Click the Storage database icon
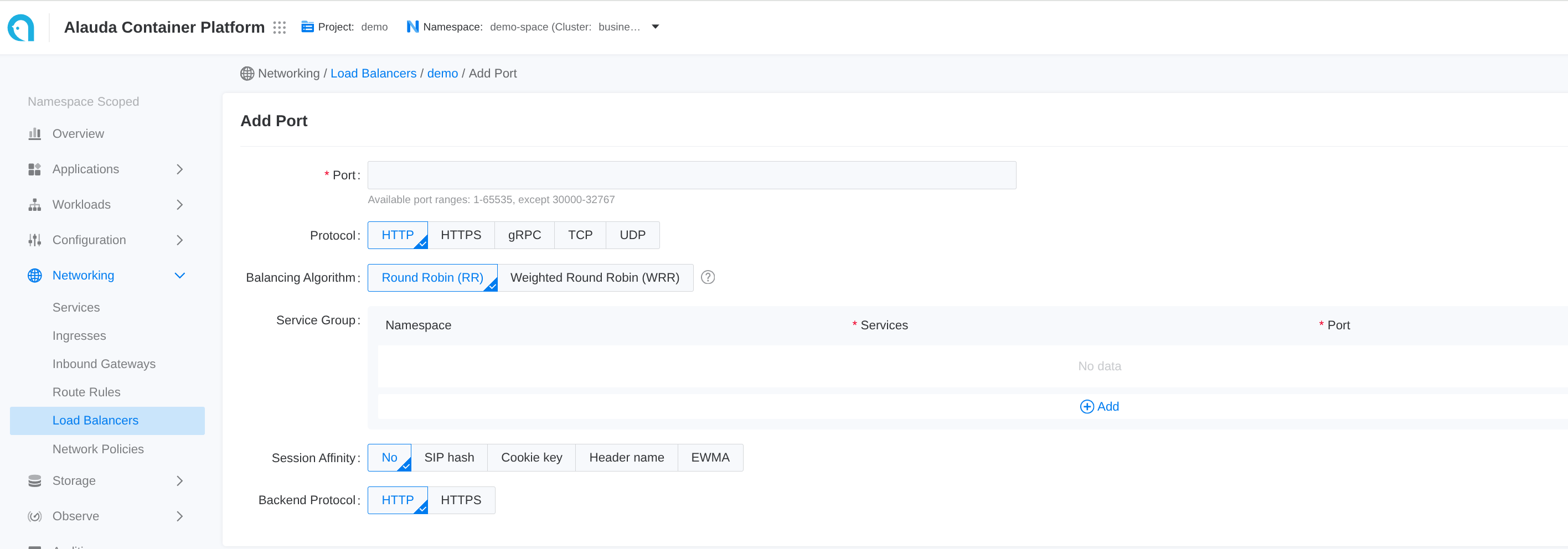Viewport: 1568px width, 549px height. (35, 481)
